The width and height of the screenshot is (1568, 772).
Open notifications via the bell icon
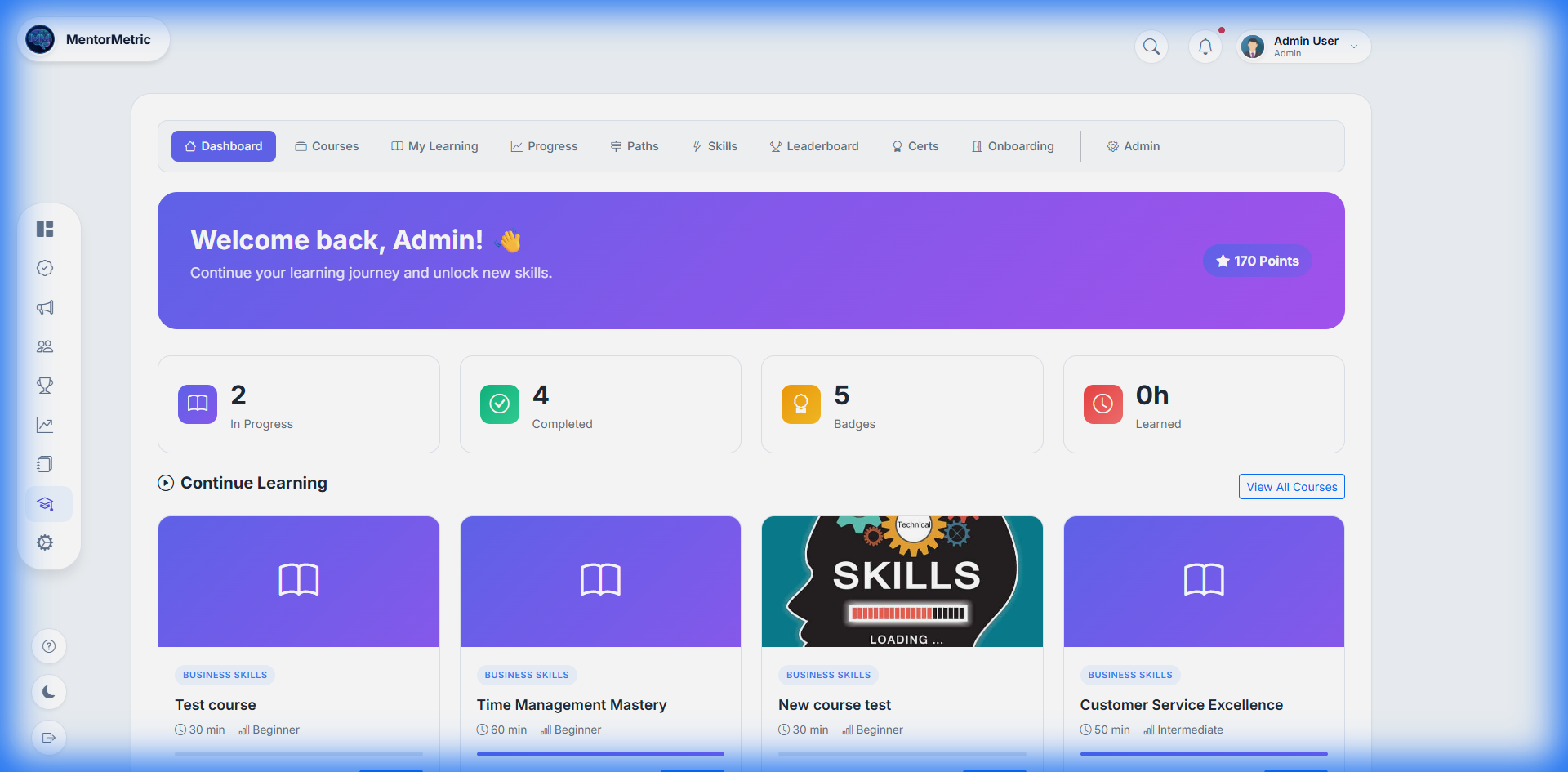1205,47
